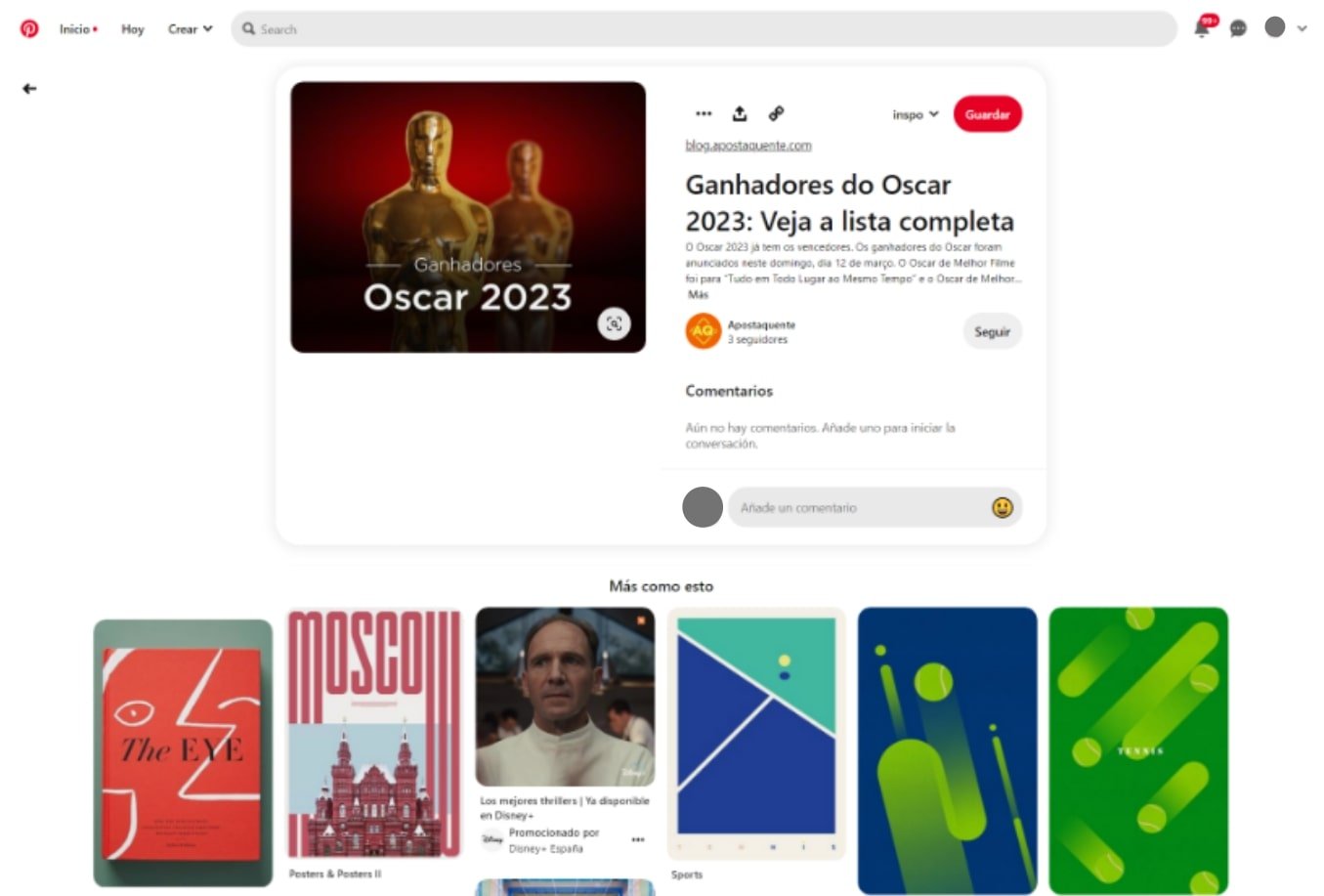Open emoji picker in comment box
Viewport: 1324px width, 896px height.
(x=1003, y=507)
